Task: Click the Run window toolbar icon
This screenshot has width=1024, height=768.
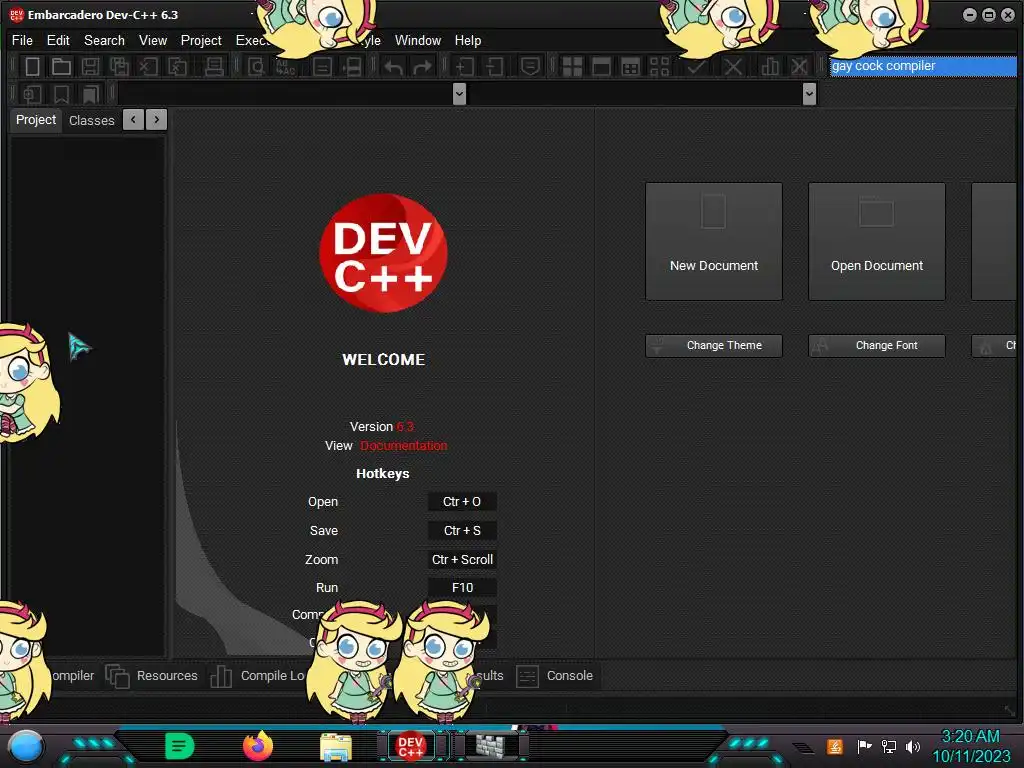Action: (x=601, y=67)
